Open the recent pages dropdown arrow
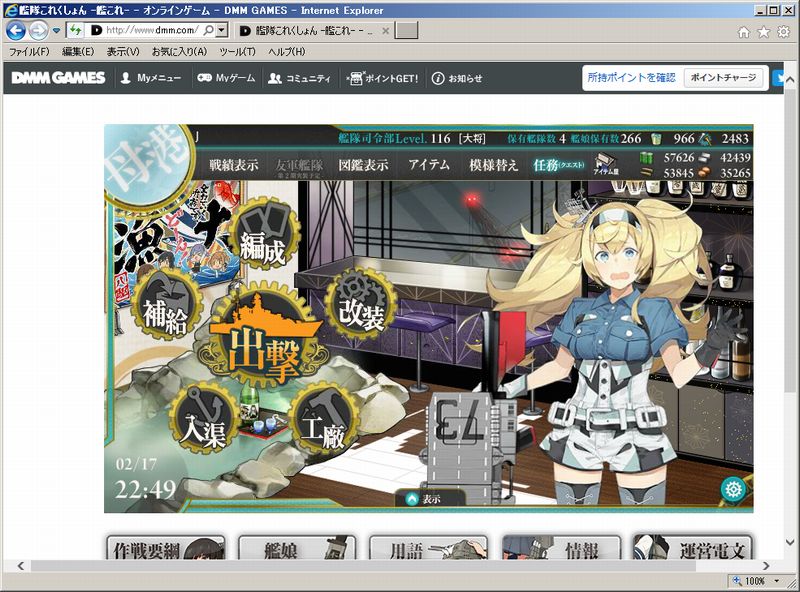 pyautogui.click(x=57, y=31)
